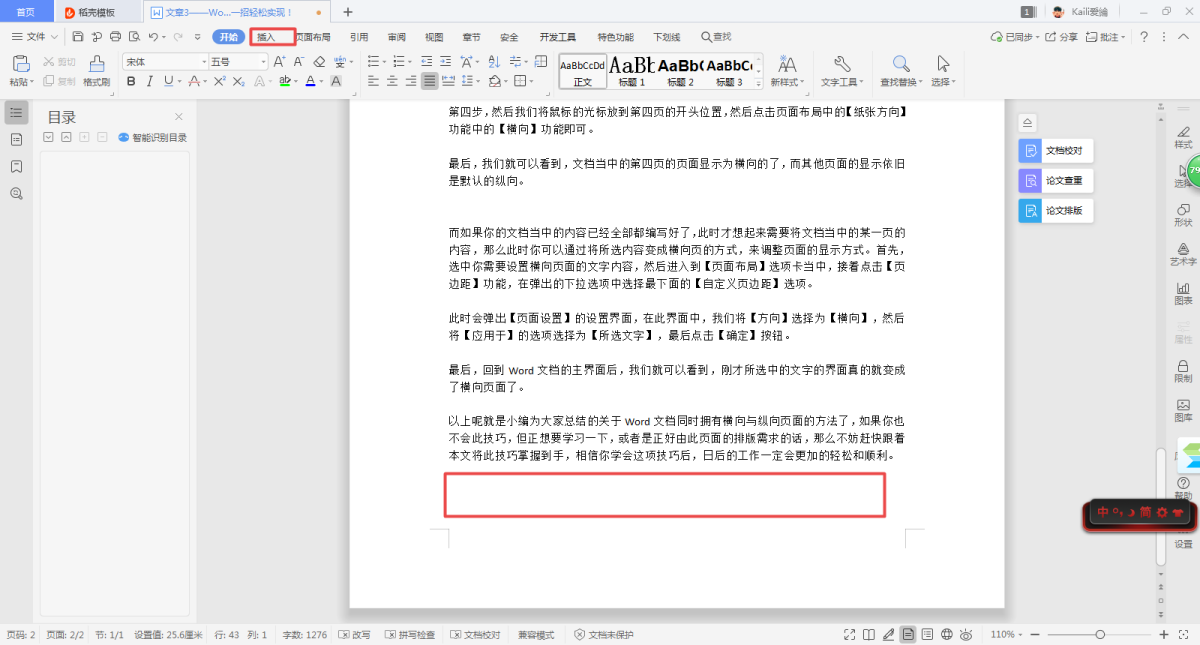Image resolution: width=1200 pixels, height=645 pixels.
Task: Apply strikethrough text formatting
Action: [193, 81]
